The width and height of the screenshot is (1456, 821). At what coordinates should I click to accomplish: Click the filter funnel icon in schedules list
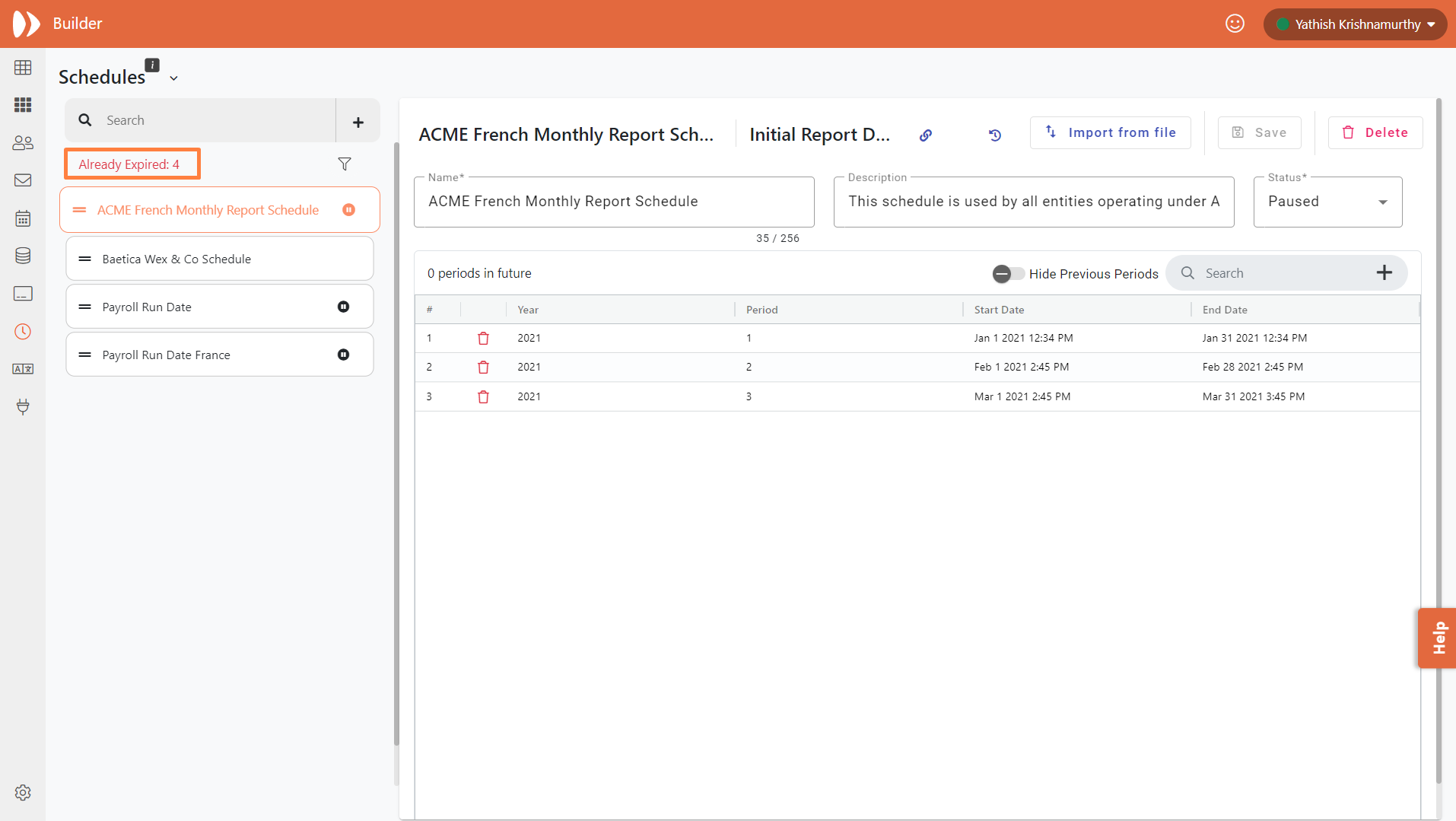[345, 164]
